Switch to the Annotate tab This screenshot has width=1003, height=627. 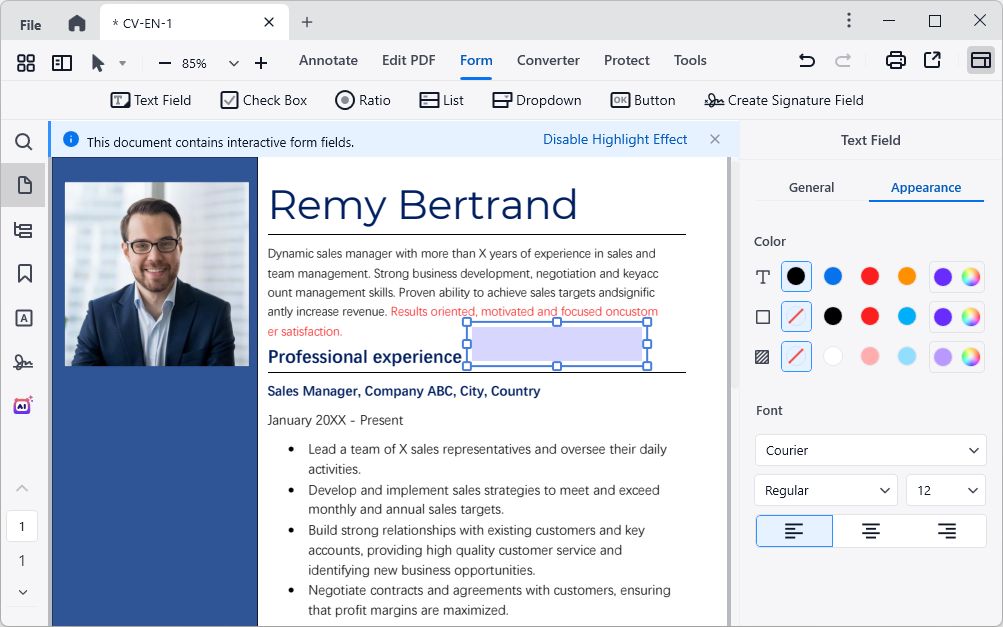pos(328,60)
